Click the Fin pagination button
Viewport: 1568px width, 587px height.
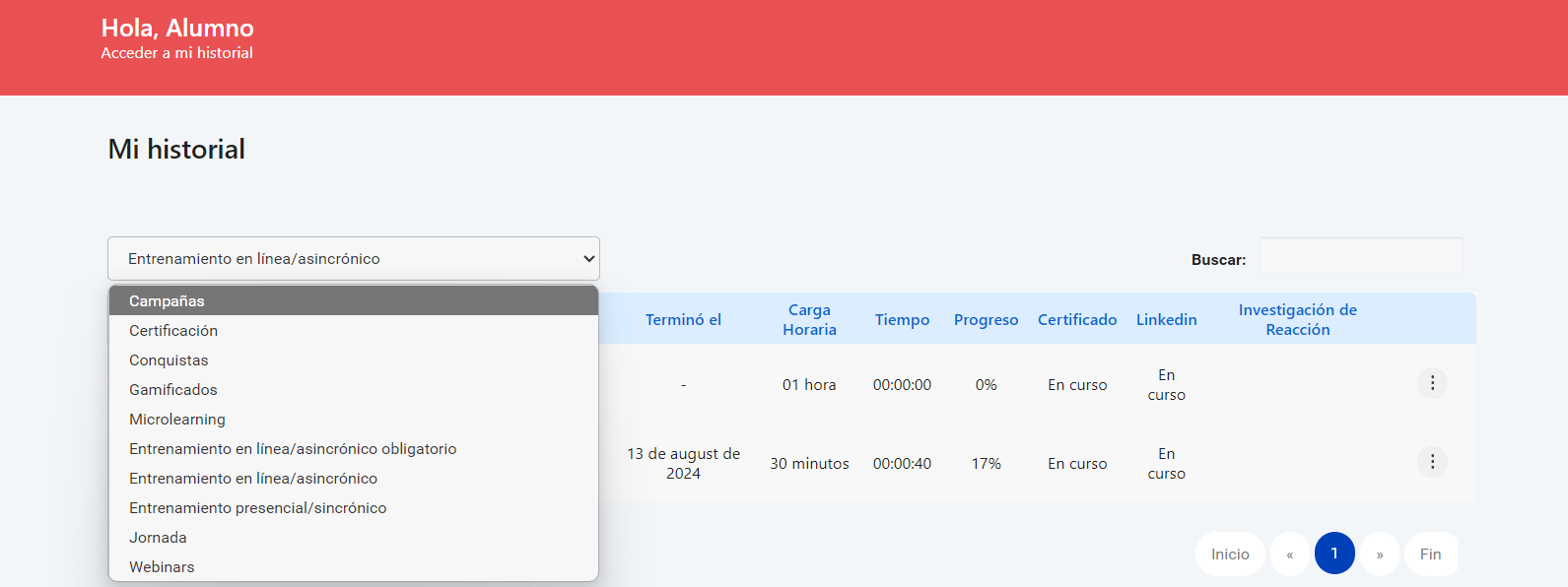click(x=1430, y=554)
